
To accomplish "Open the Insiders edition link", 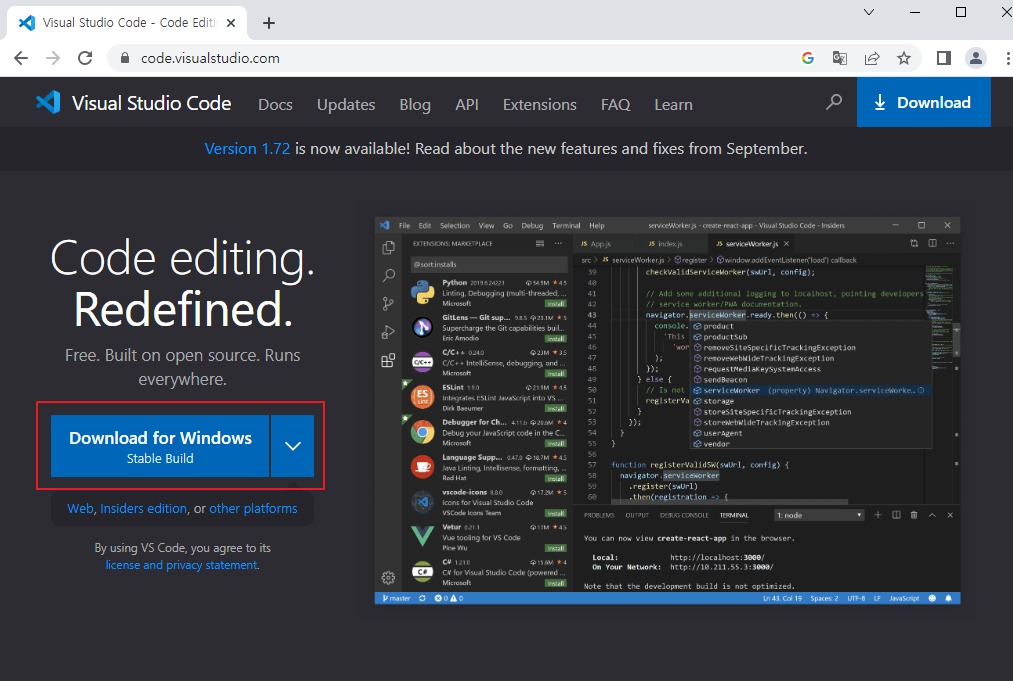I will pos(143,508).
